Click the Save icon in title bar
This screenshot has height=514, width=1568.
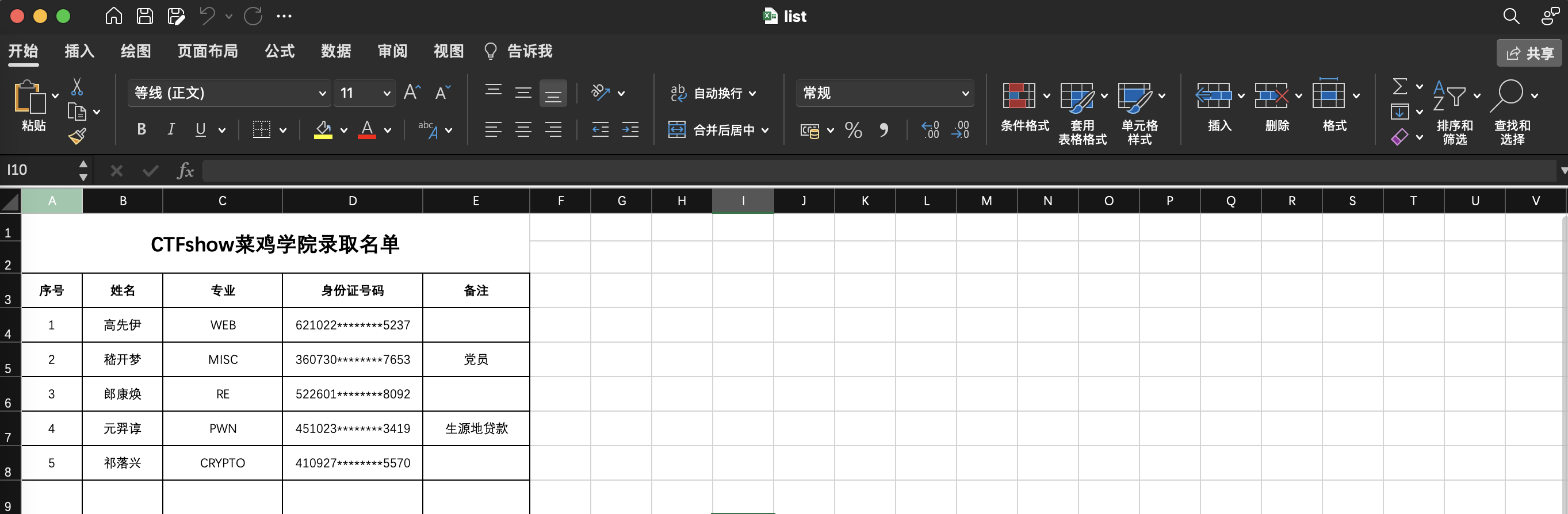144,17
